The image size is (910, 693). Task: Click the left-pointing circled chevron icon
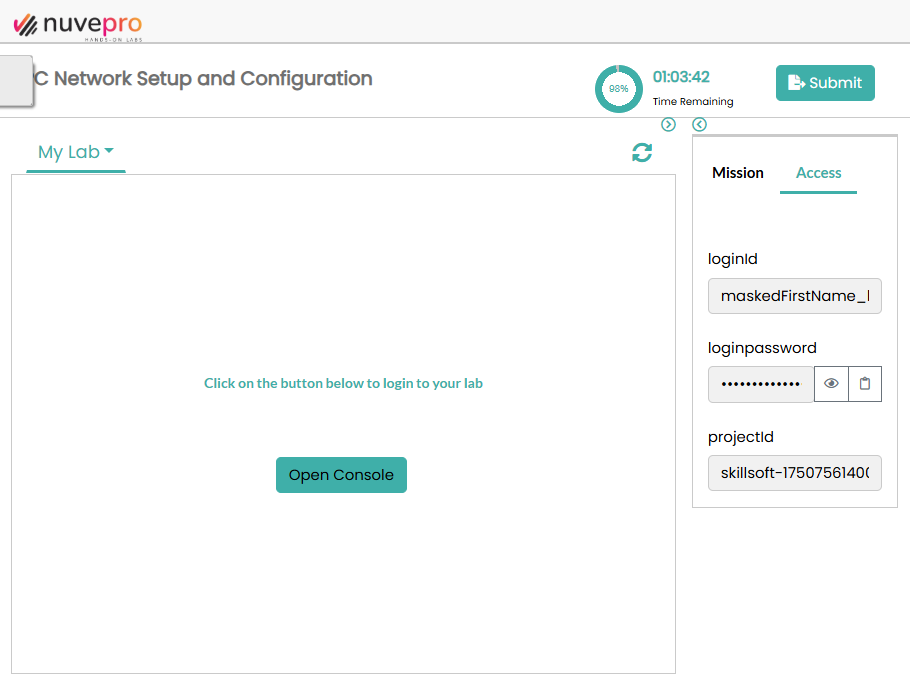699,124
